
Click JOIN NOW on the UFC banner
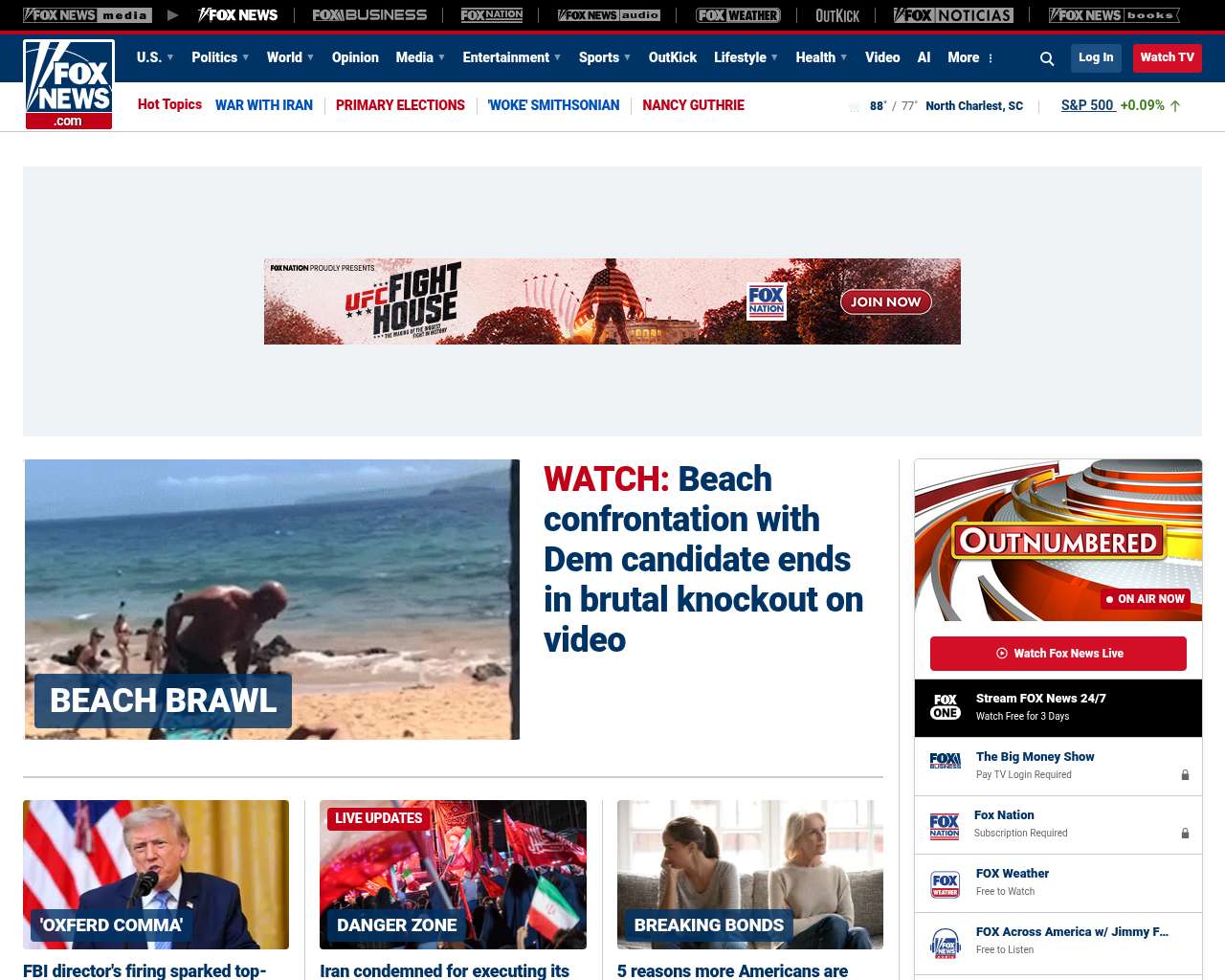(x=886, y=301)
